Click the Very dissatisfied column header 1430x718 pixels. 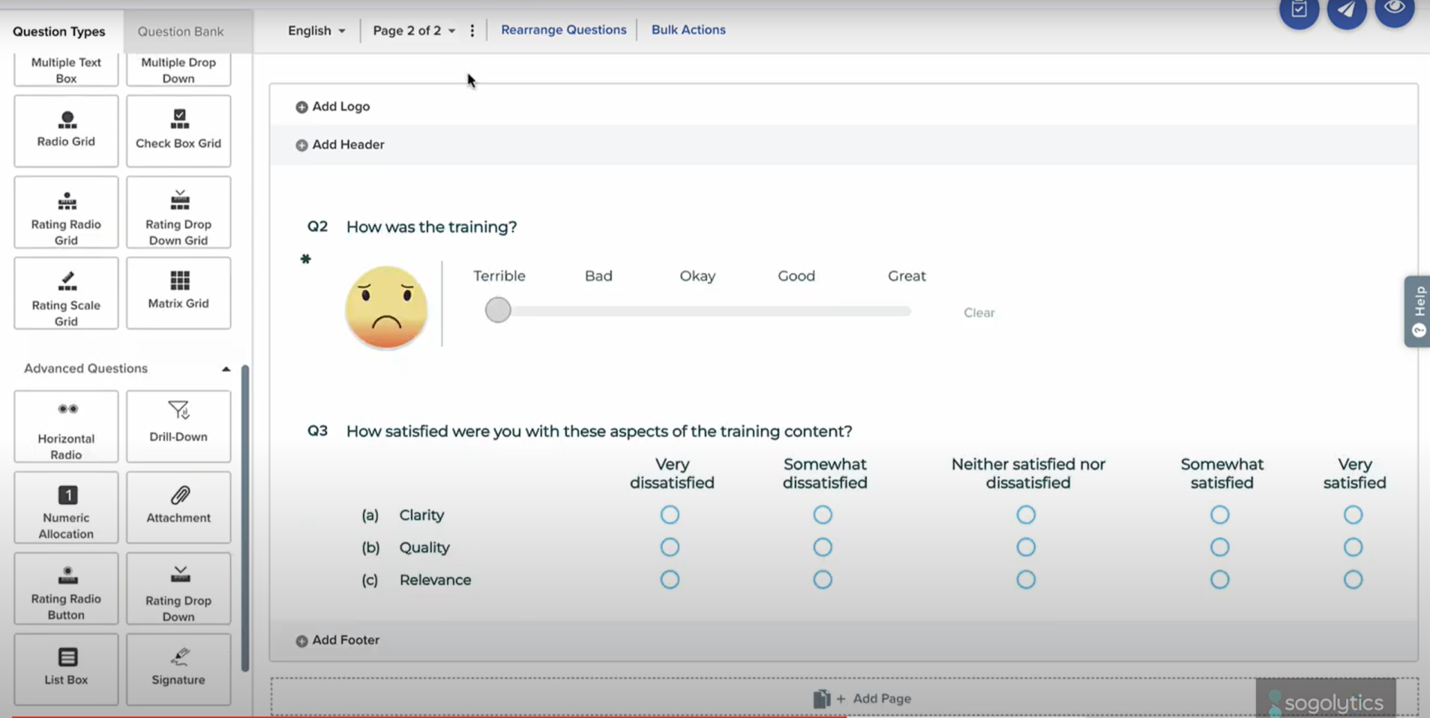pos(672,473)
